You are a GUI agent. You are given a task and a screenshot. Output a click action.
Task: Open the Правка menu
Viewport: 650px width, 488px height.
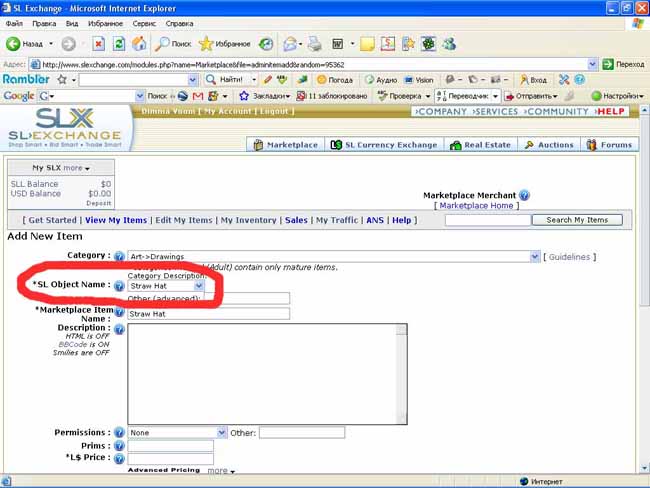pyautogui.click(x=44, y=24)
